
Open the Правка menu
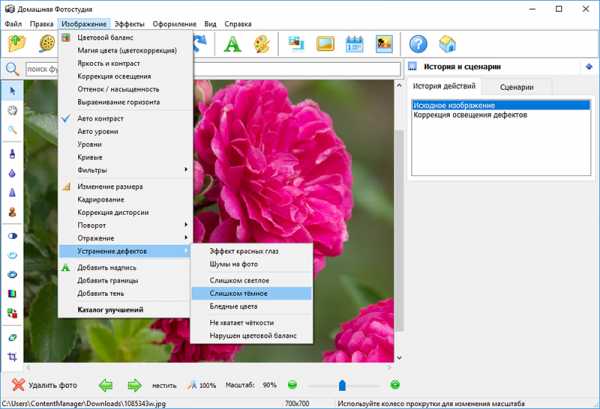click(41, 24)
